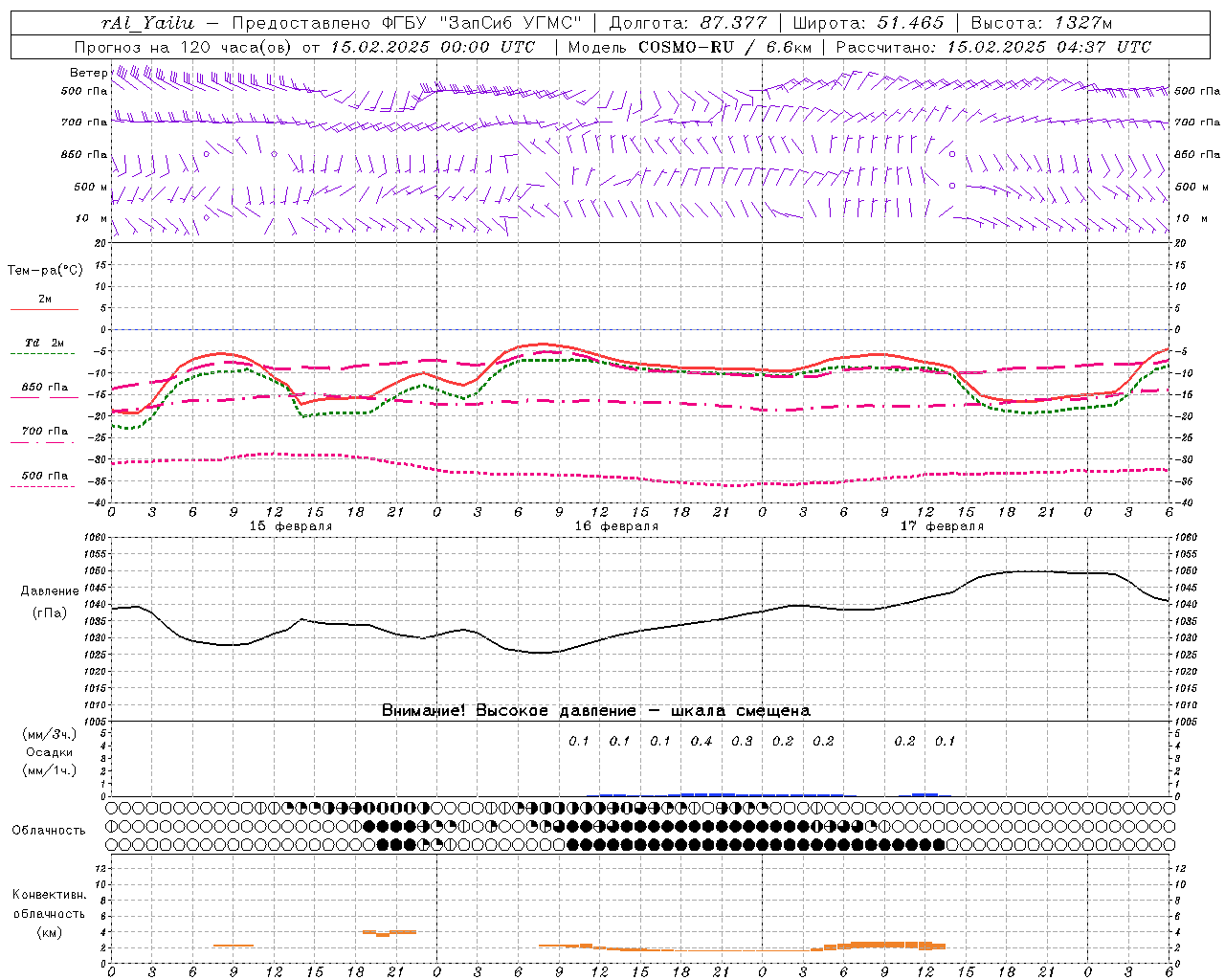Click the (гПа) pressure unit label
The height and width of the screenshot is (980, 1225).
[50, 613]
